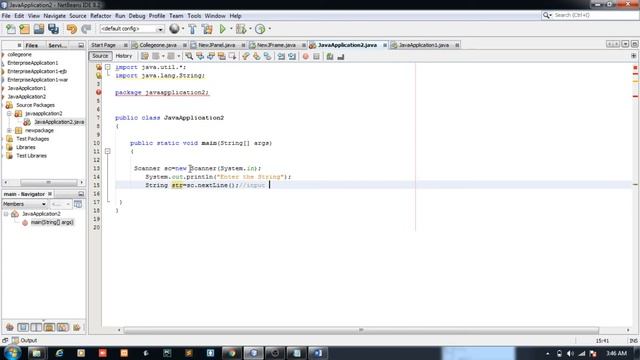Open Windows Start menu orb

pyautogui.click(x=12, y=353)
